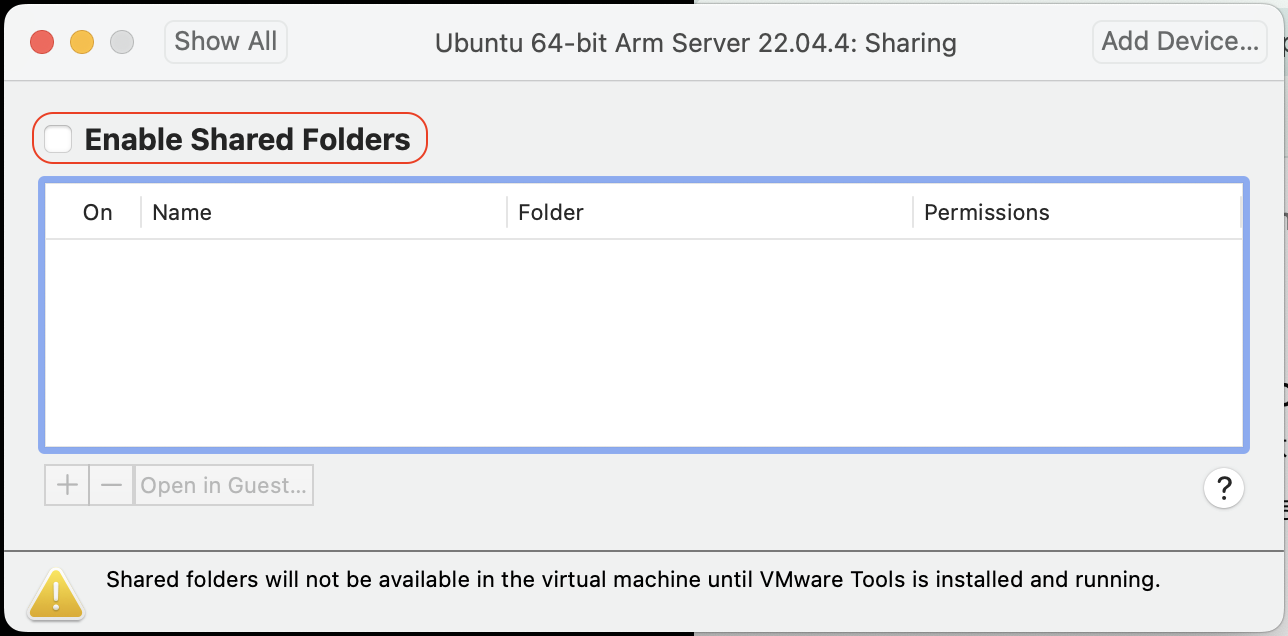Sort by the Name column header
The width and height of the screenshot is (1288, 636).
coord(182,212)
